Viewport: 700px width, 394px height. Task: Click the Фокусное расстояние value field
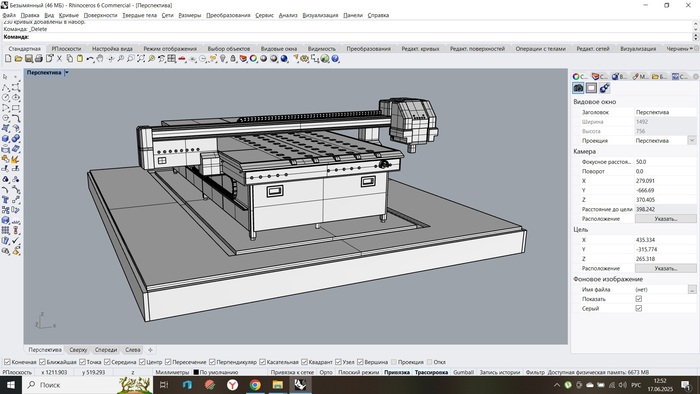coord(665,162)
